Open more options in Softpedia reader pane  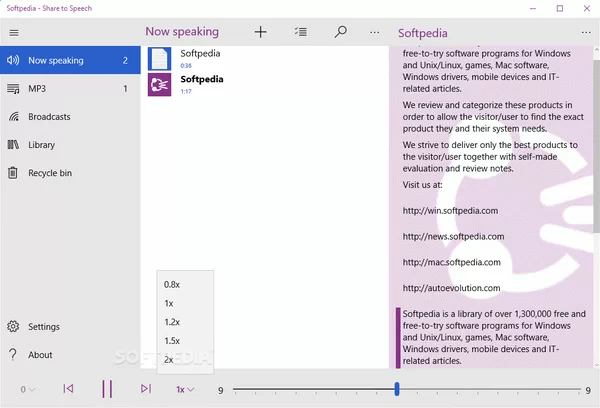click(586, 33)
